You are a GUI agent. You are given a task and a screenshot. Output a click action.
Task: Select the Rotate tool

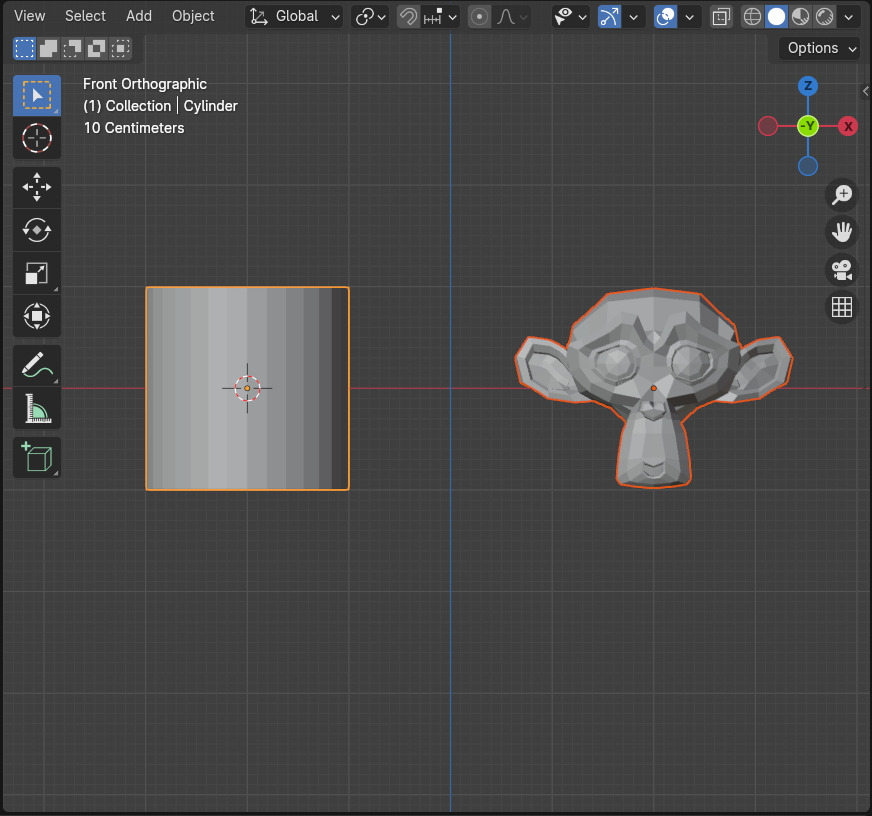pos(37,230)
